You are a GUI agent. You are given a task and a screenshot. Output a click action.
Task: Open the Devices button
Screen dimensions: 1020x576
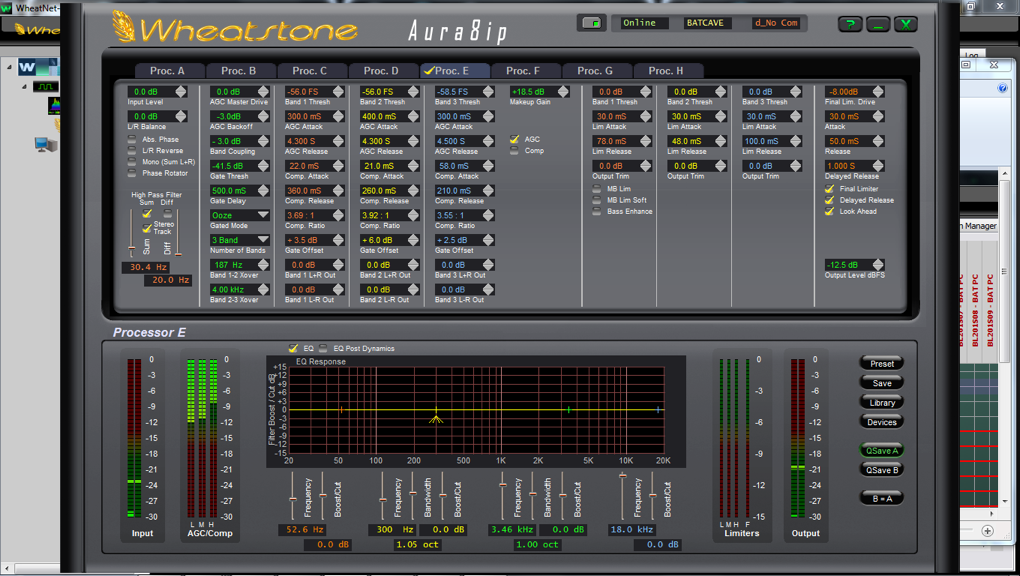coord(882,422)
